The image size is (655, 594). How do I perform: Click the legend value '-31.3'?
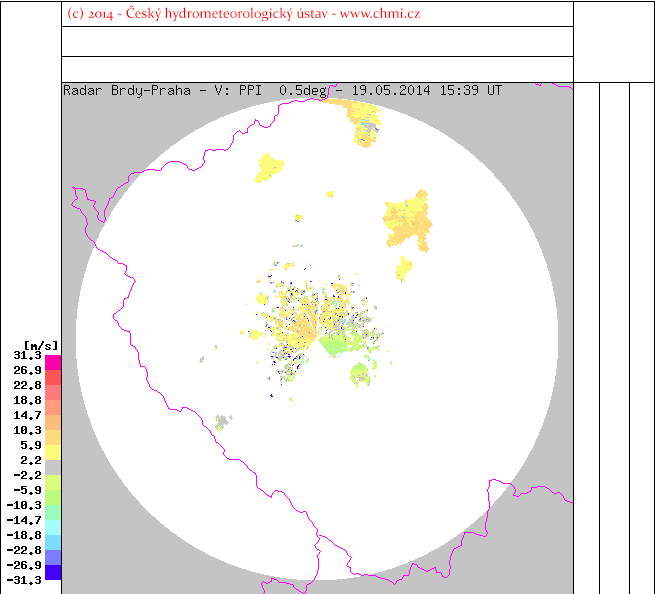click(x=24, y=580)
